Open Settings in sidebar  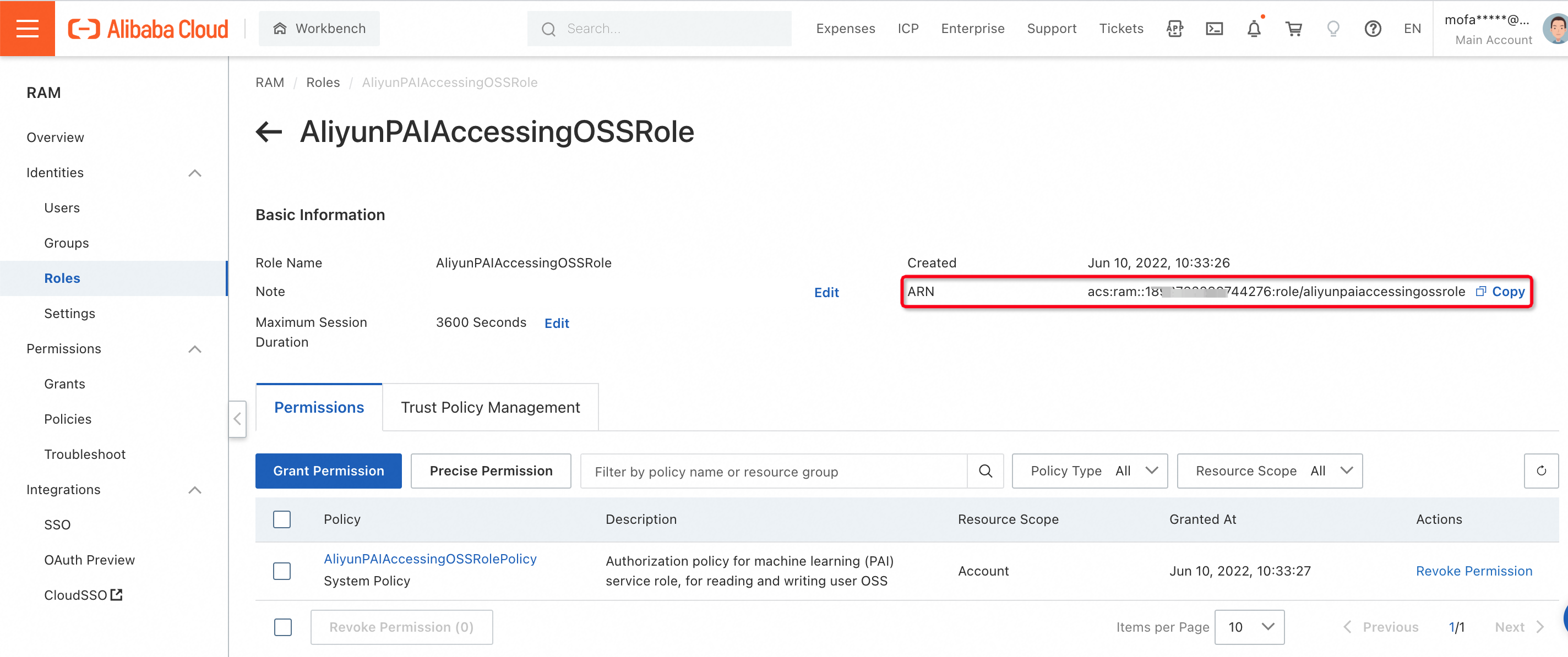click(69, 314)
